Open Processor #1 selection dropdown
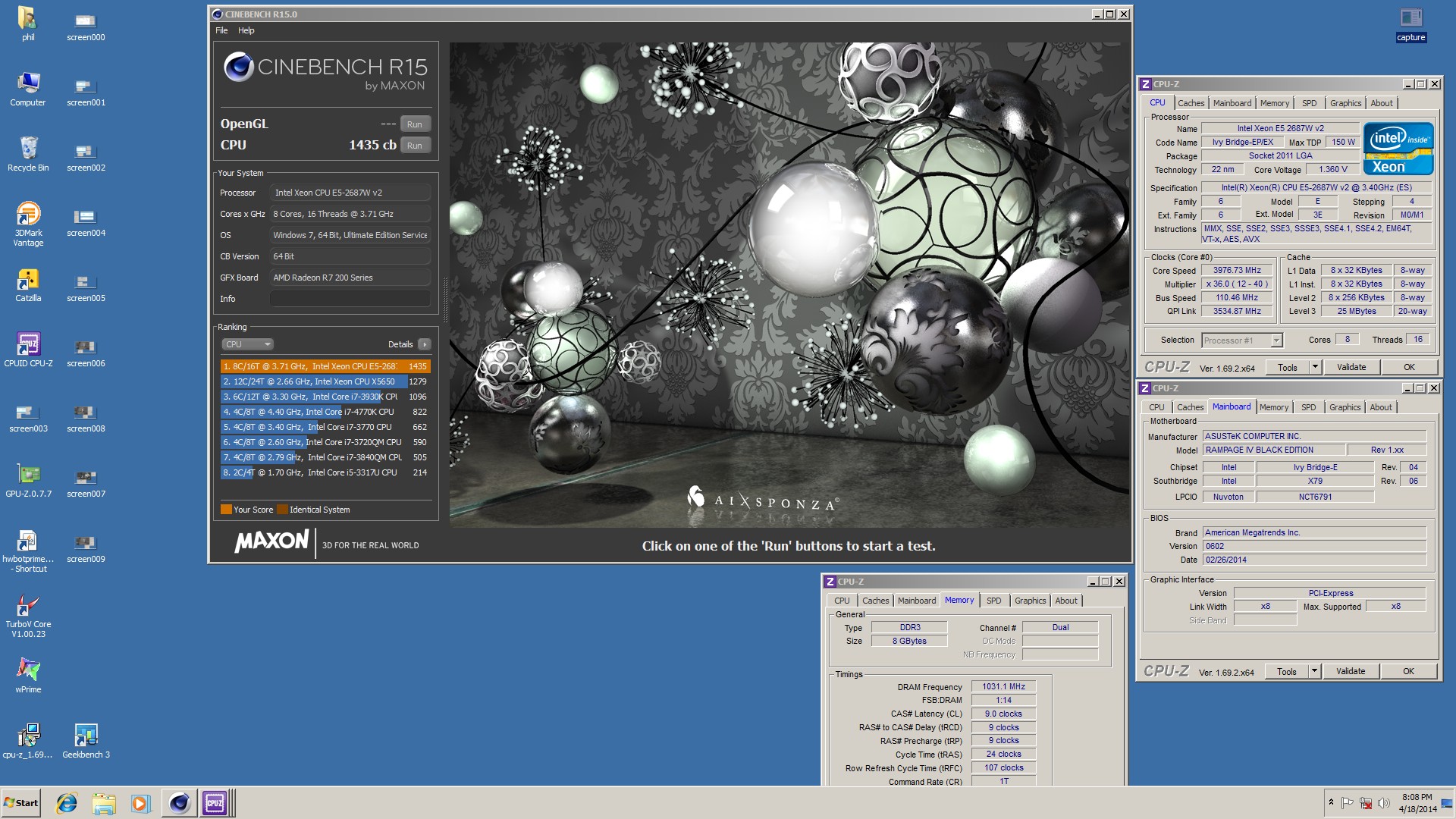1456x819 pixels. pos(1241,340)
